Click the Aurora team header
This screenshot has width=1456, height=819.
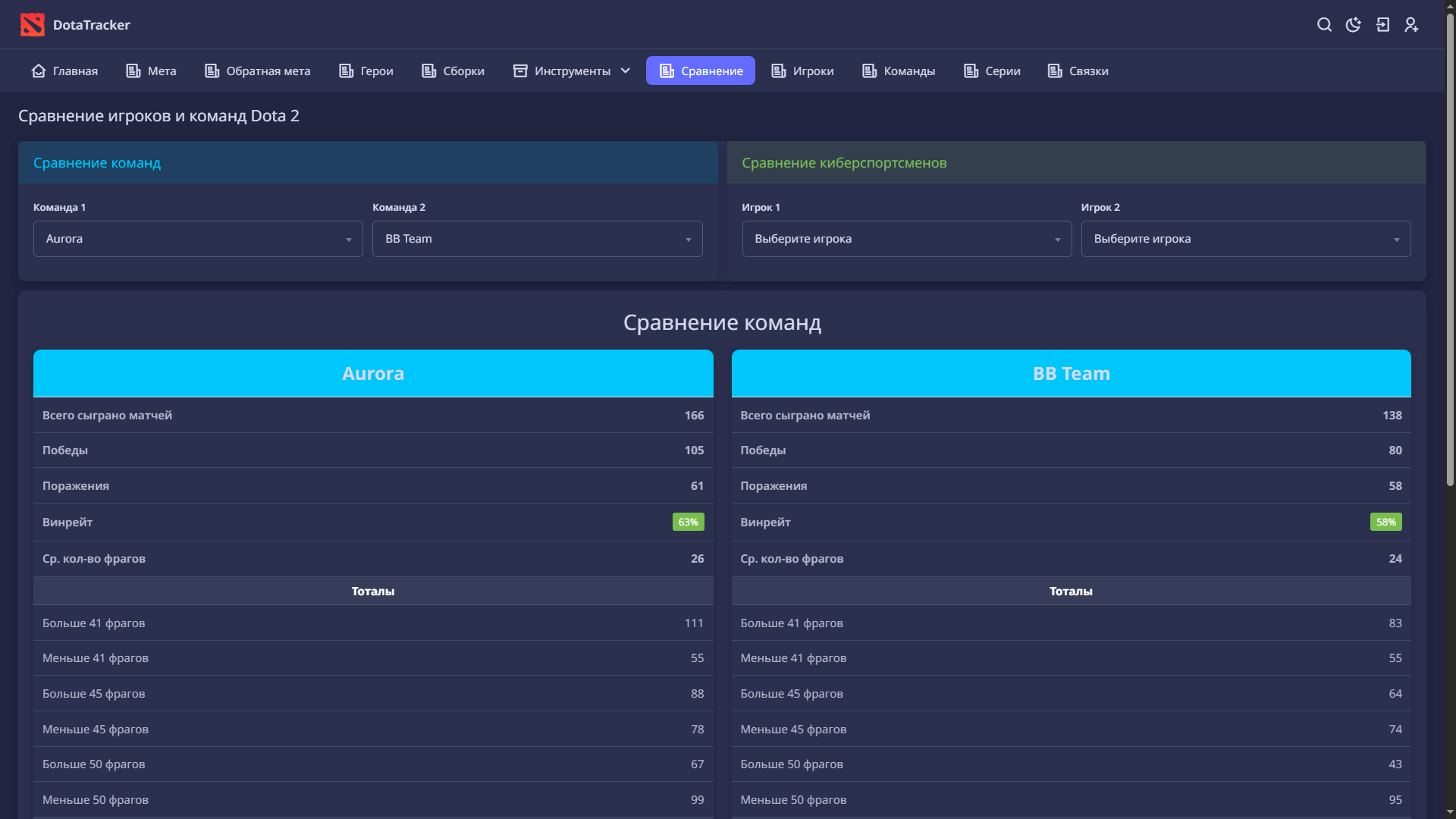[x=373, y=373]
